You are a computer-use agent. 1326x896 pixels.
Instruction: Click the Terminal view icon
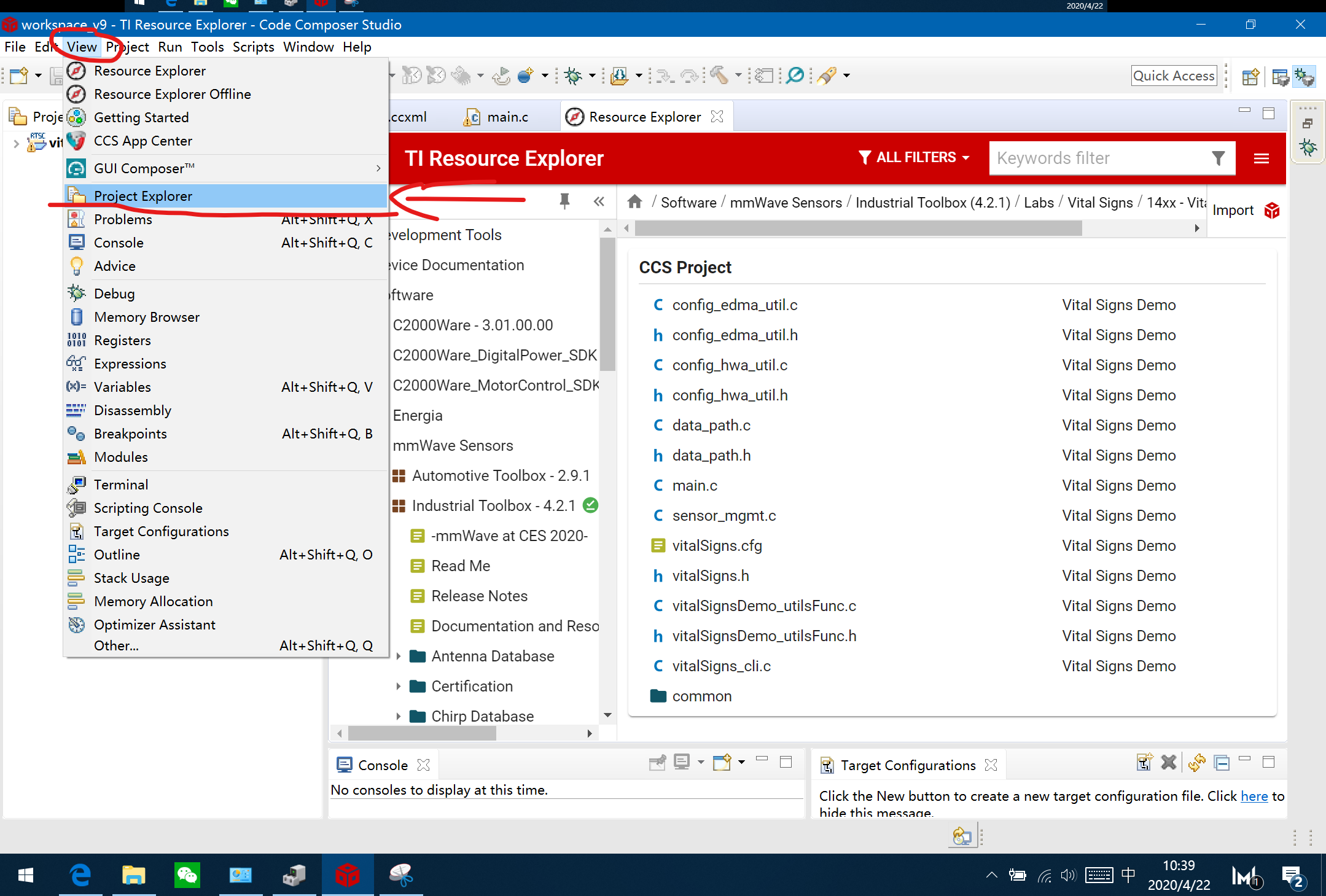(x=76, y=485)
